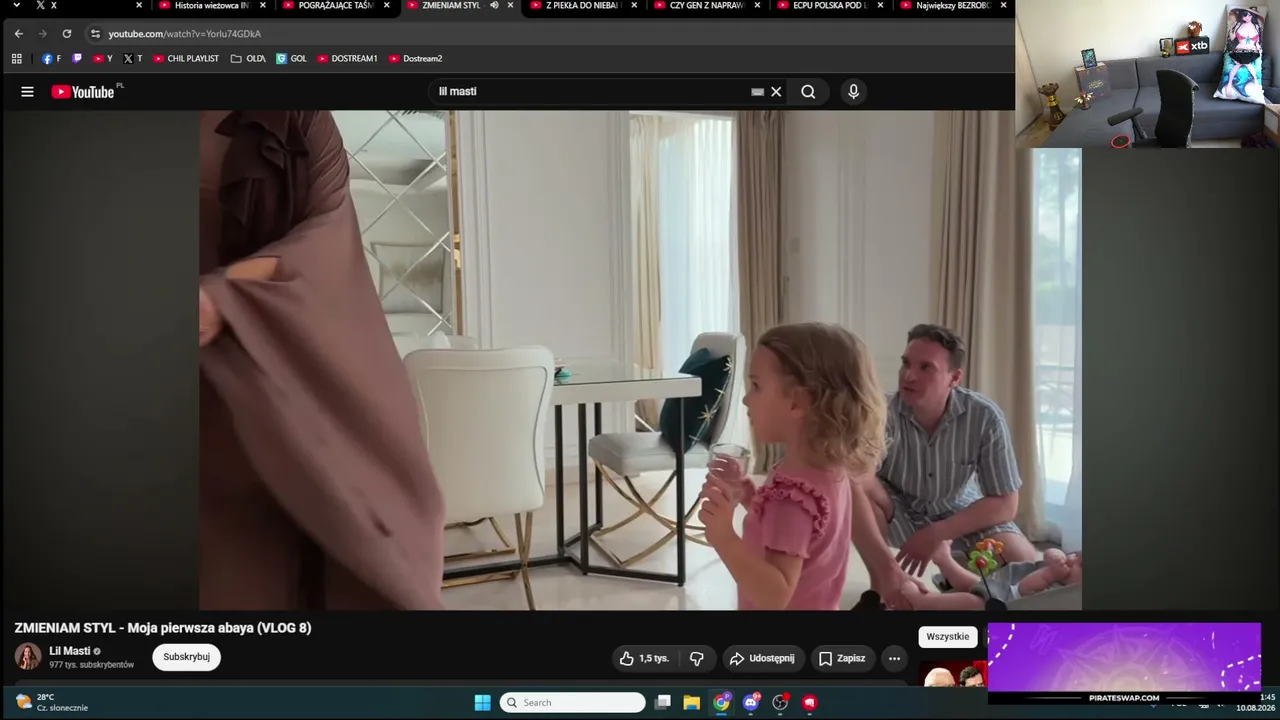Image resolution: width=1280 pixels, height=720 pixels.
Task: Open Lil Masti channel avatar
Action: pos(28,657)
